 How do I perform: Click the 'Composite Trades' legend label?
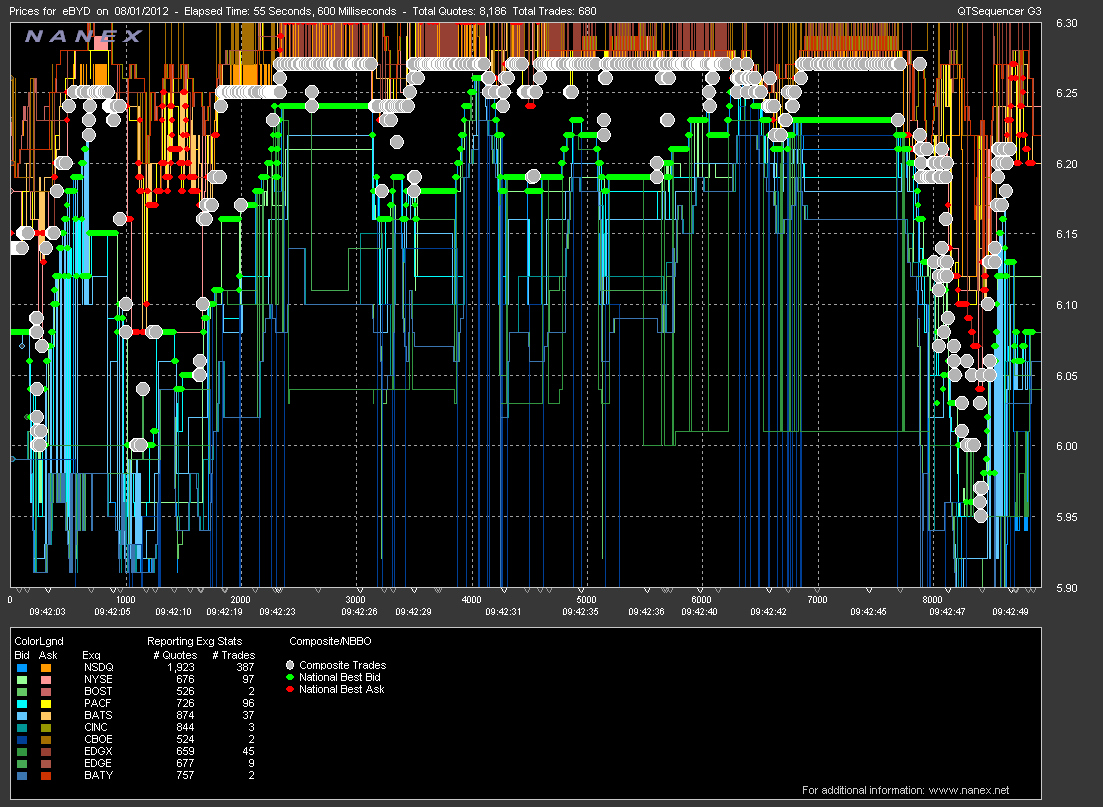click(343, 665)
